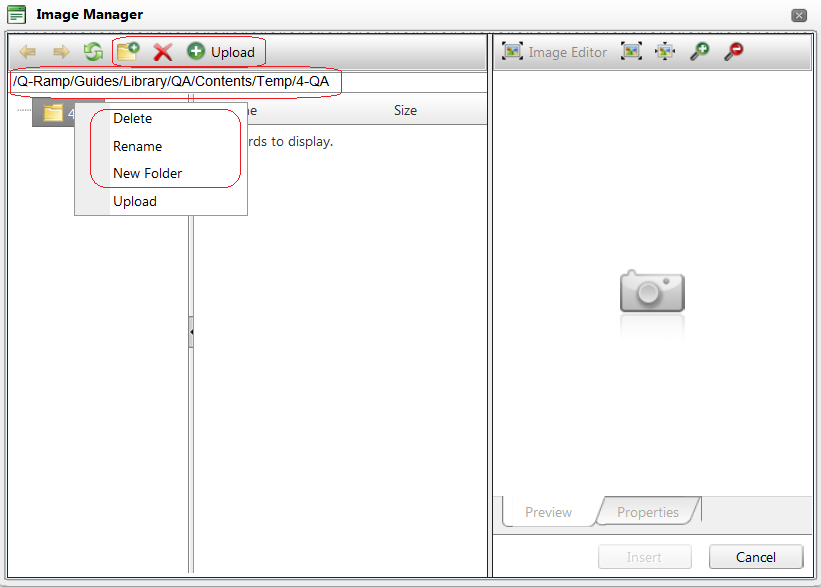
Task: Click the best fit image icon
Action: tap(631, 51)
